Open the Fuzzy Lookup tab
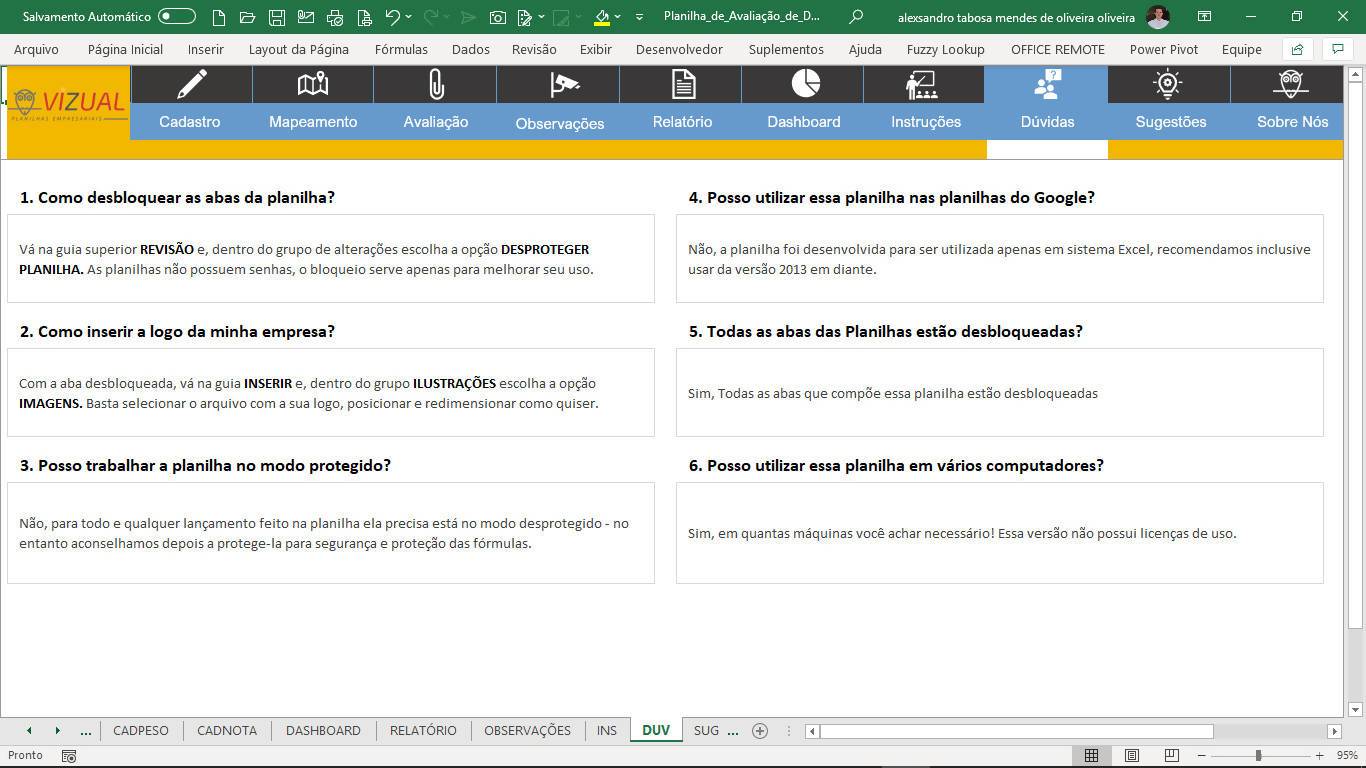Image resolution: width=1366 pixels, height=768 pixels. pyautogui.click(x=945, y=49)
